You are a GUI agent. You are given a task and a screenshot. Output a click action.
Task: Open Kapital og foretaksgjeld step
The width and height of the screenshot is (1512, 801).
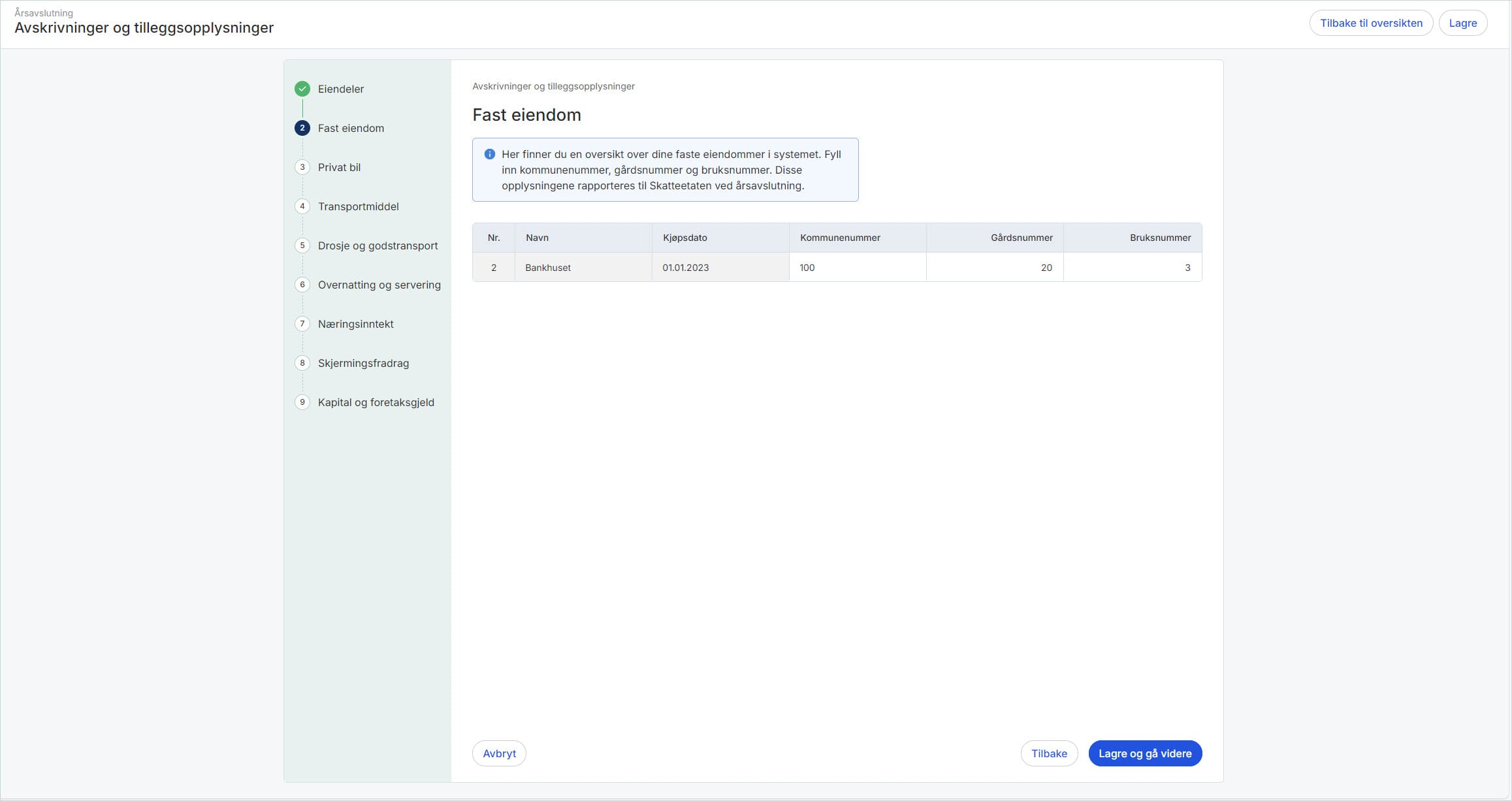pyautogui.click(x=376, y=402)
